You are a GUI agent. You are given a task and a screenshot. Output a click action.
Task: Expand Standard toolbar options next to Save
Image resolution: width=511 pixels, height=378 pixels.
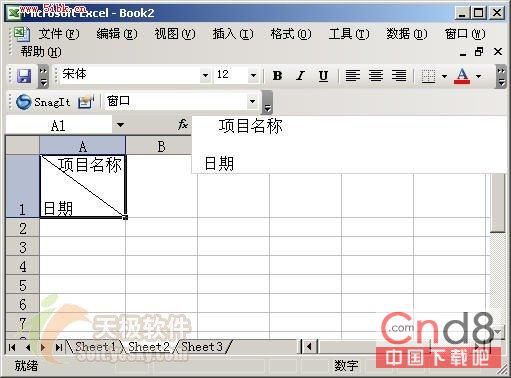(44, 77)
